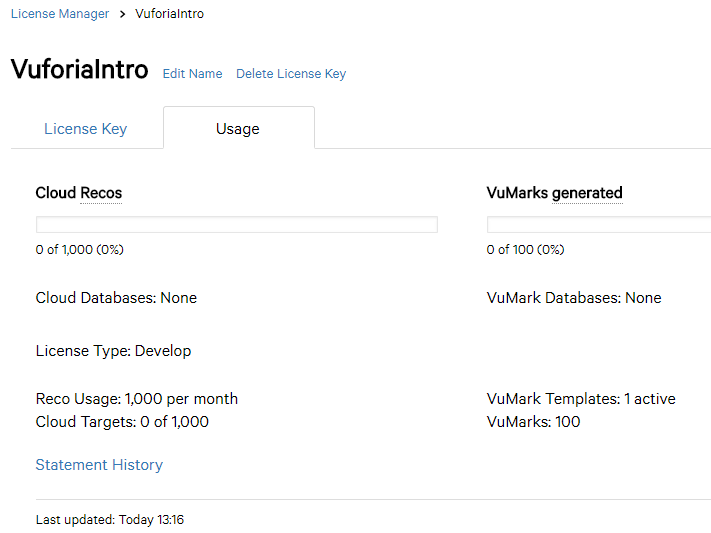Click Edit Name link
711x533 pixels.
(x=192, y=73)
